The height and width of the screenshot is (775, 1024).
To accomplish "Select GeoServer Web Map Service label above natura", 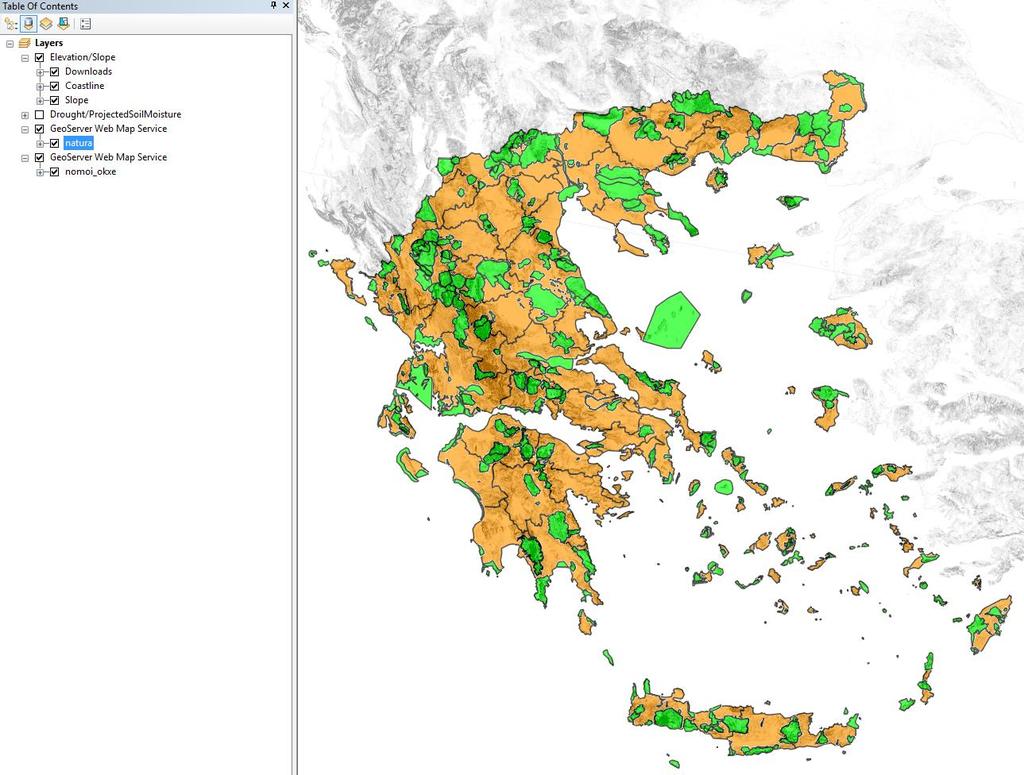I will tap(108, 129).
